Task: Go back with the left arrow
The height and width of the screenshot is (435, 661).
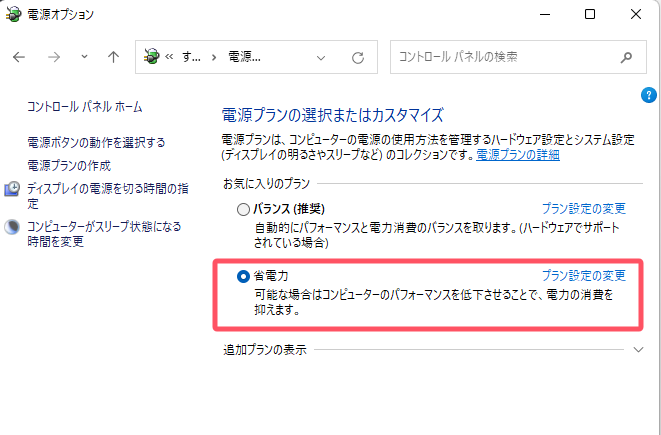Action: click(x=19, y=57)
